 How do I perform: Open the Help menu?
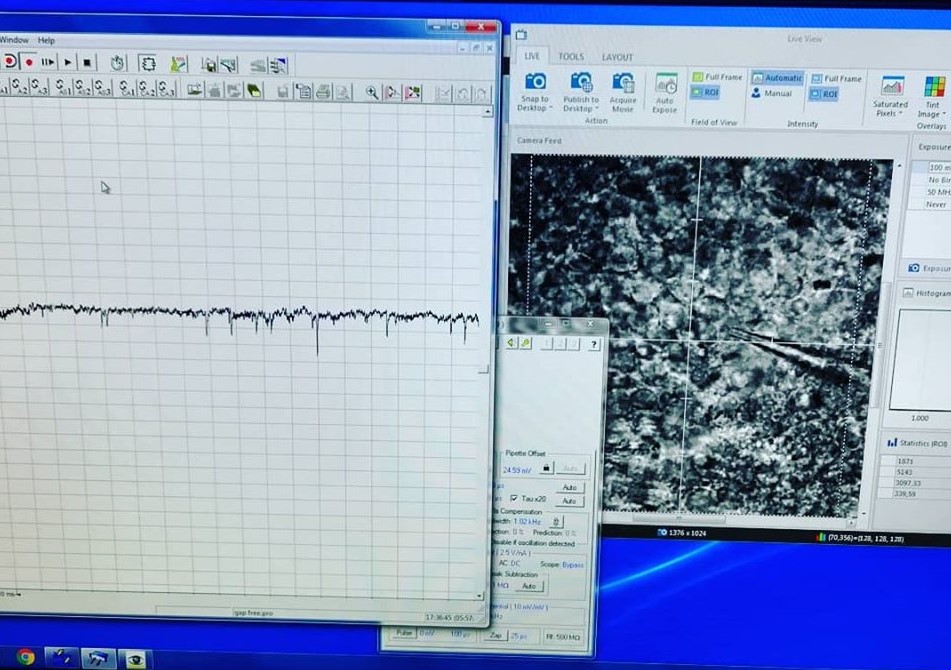46,40
